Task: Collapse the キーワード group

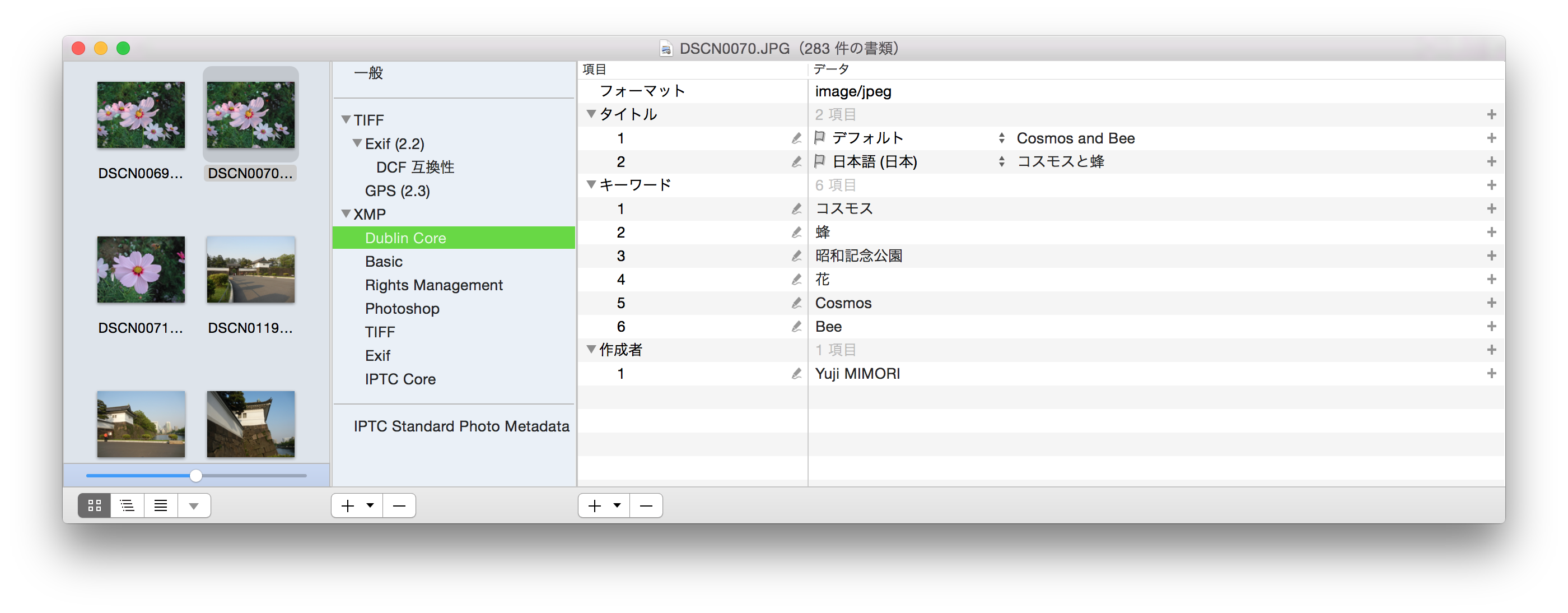Action: [x=590, y=185]
